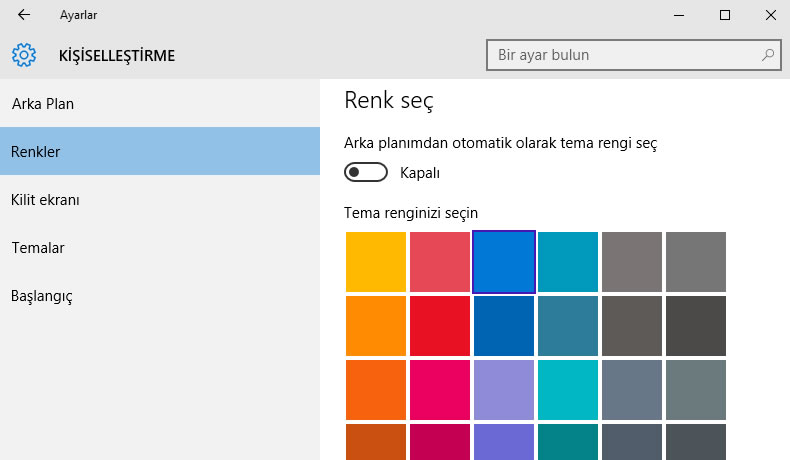Screen dimensions: 790x460
Task: Pick the light lavender purple swatch
Action: (x=504, y=390)
